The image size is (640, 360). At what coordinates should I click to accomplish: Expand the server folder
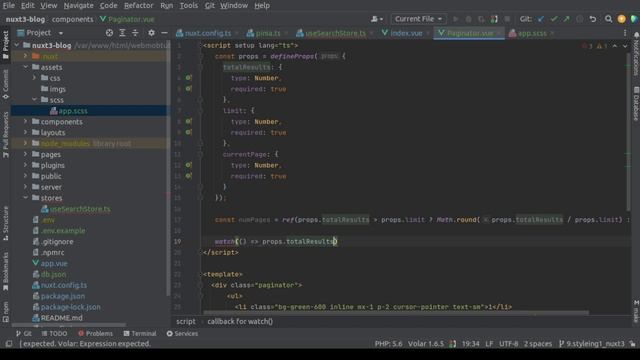click(26, 187)
